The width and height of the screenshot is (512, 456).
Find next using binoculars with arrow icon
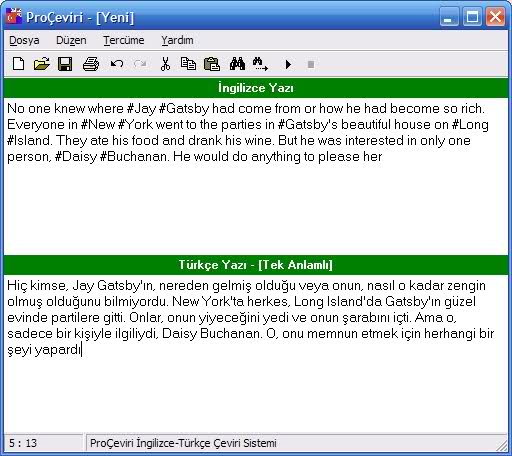(260, 64)
